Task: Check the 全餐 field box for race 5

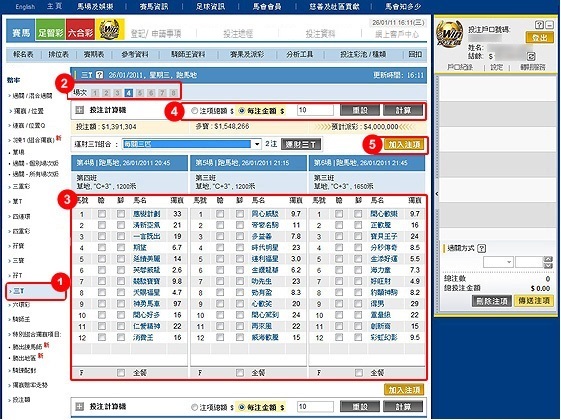Action: click(x=240, y=373)
